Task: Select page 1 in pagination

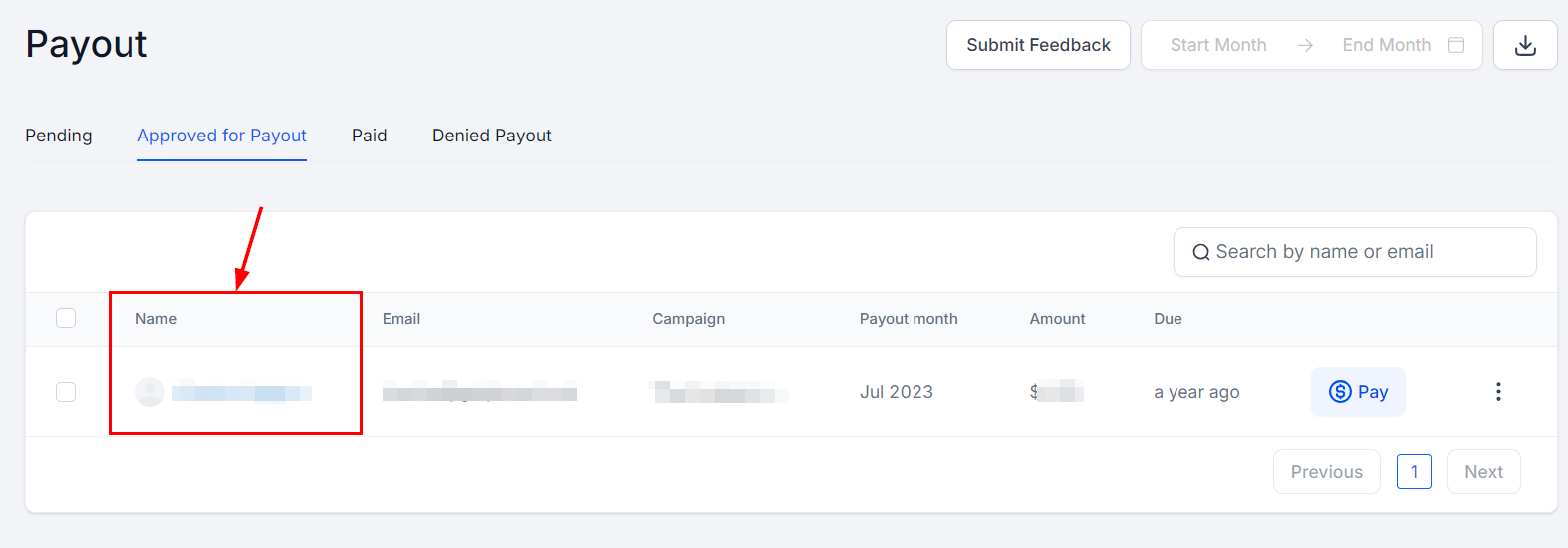Action: click(1414, 472)
